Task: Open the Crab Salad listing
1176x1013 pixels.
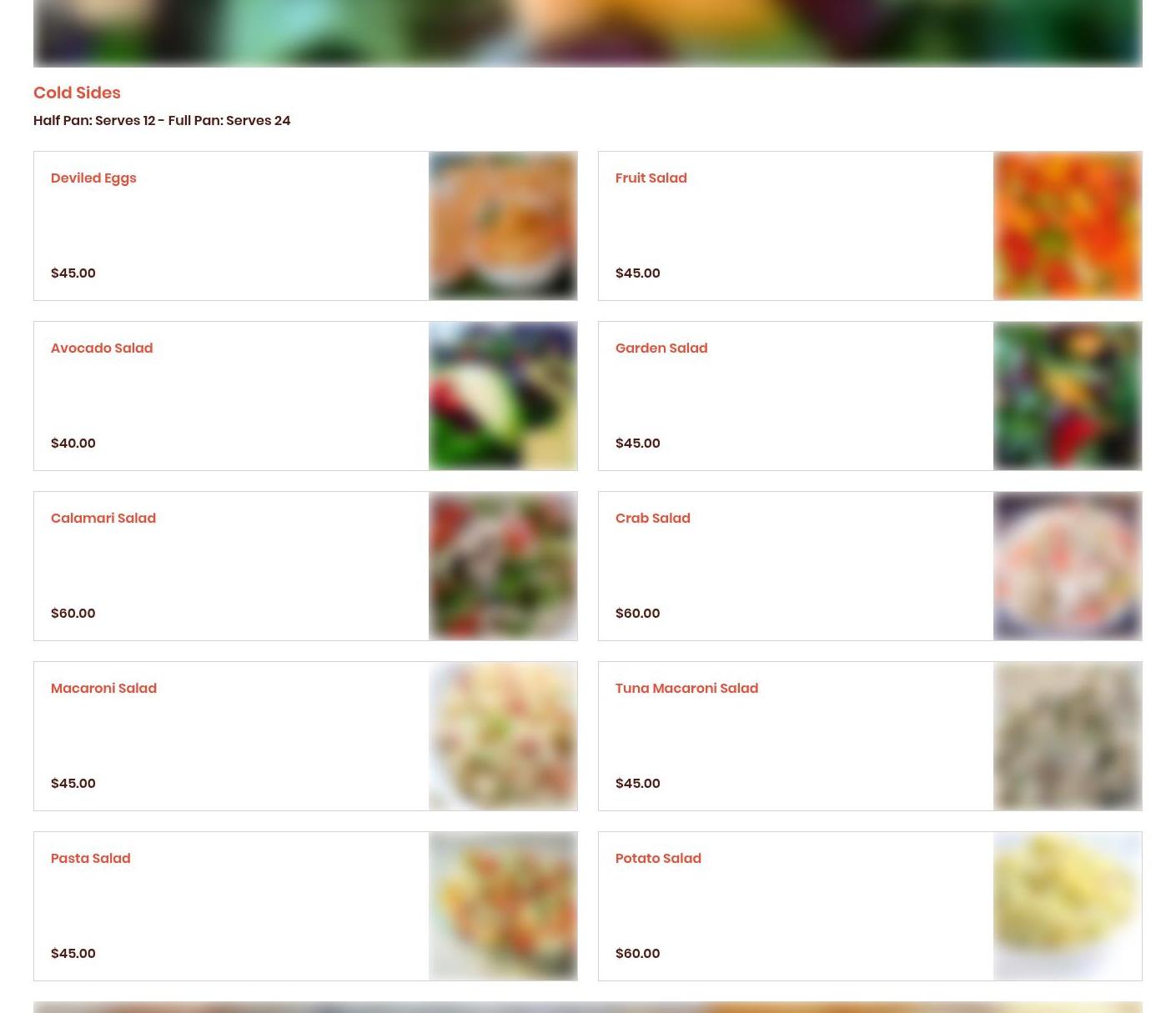Action: [x=653, y=519]
